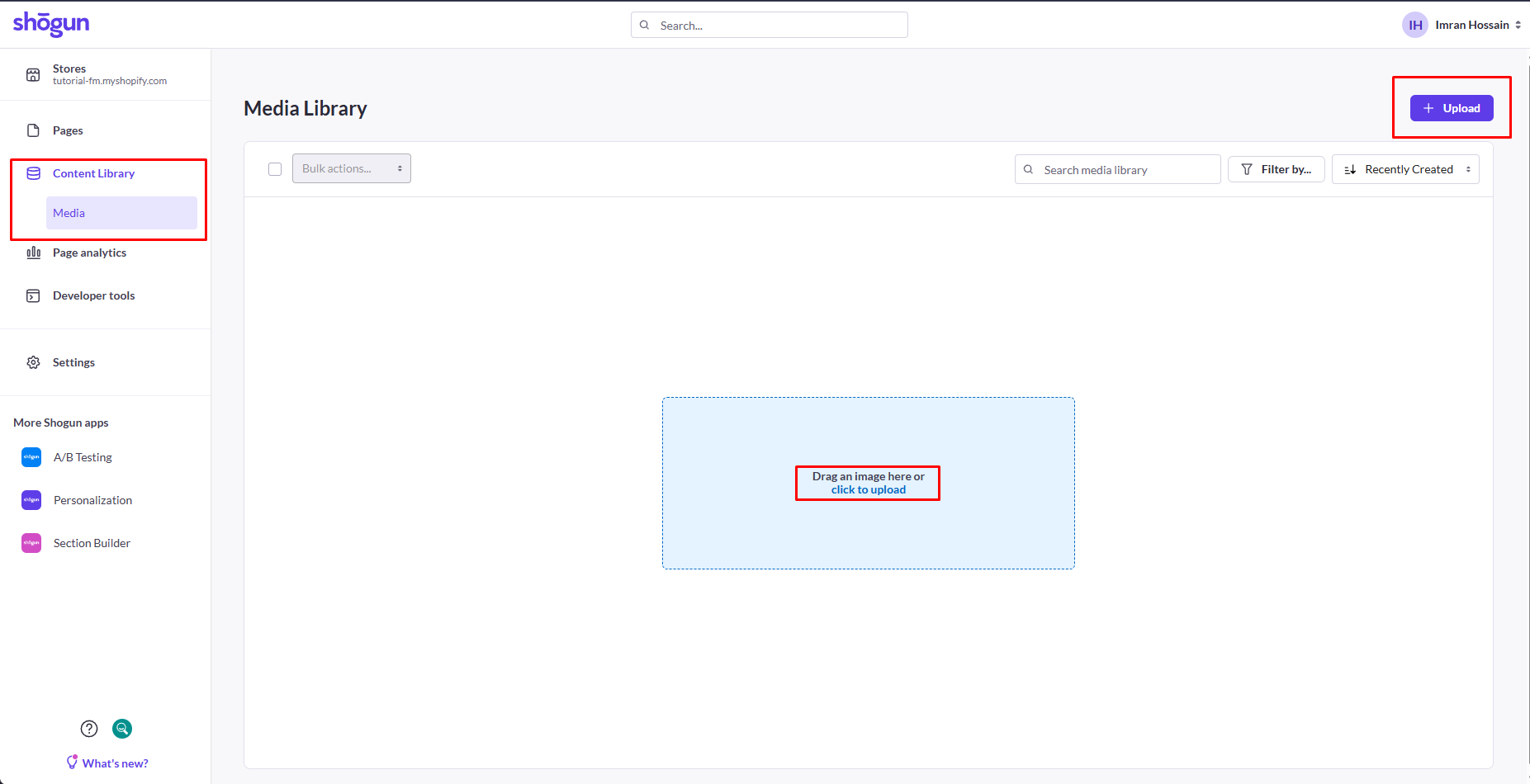Image resolution: width=1530 pixels, height=784 pixels.
Task: Focus the top Search field
Action: pyautogui.click(x=770, y=25)
